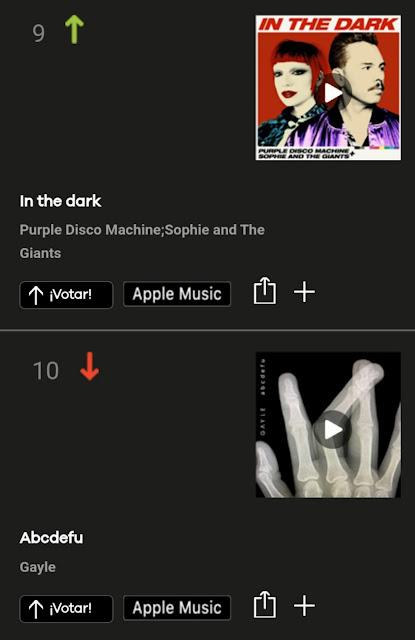Click the green up arrow at rank 9

[x=74, y=29]
